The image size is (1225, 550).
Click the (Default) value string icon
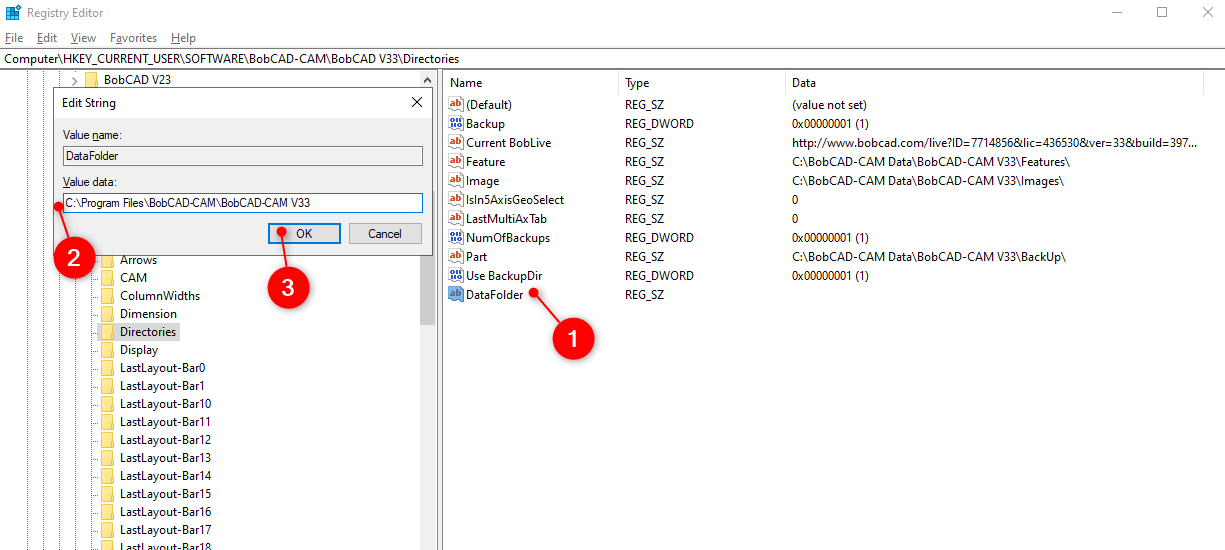[x=456, y=104]
